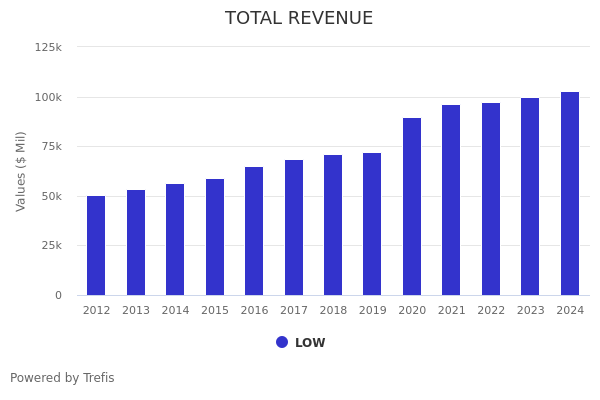Click the 2020 revenue bar
This screenshot has height=400, width=600.
click(x=412, y=206)
